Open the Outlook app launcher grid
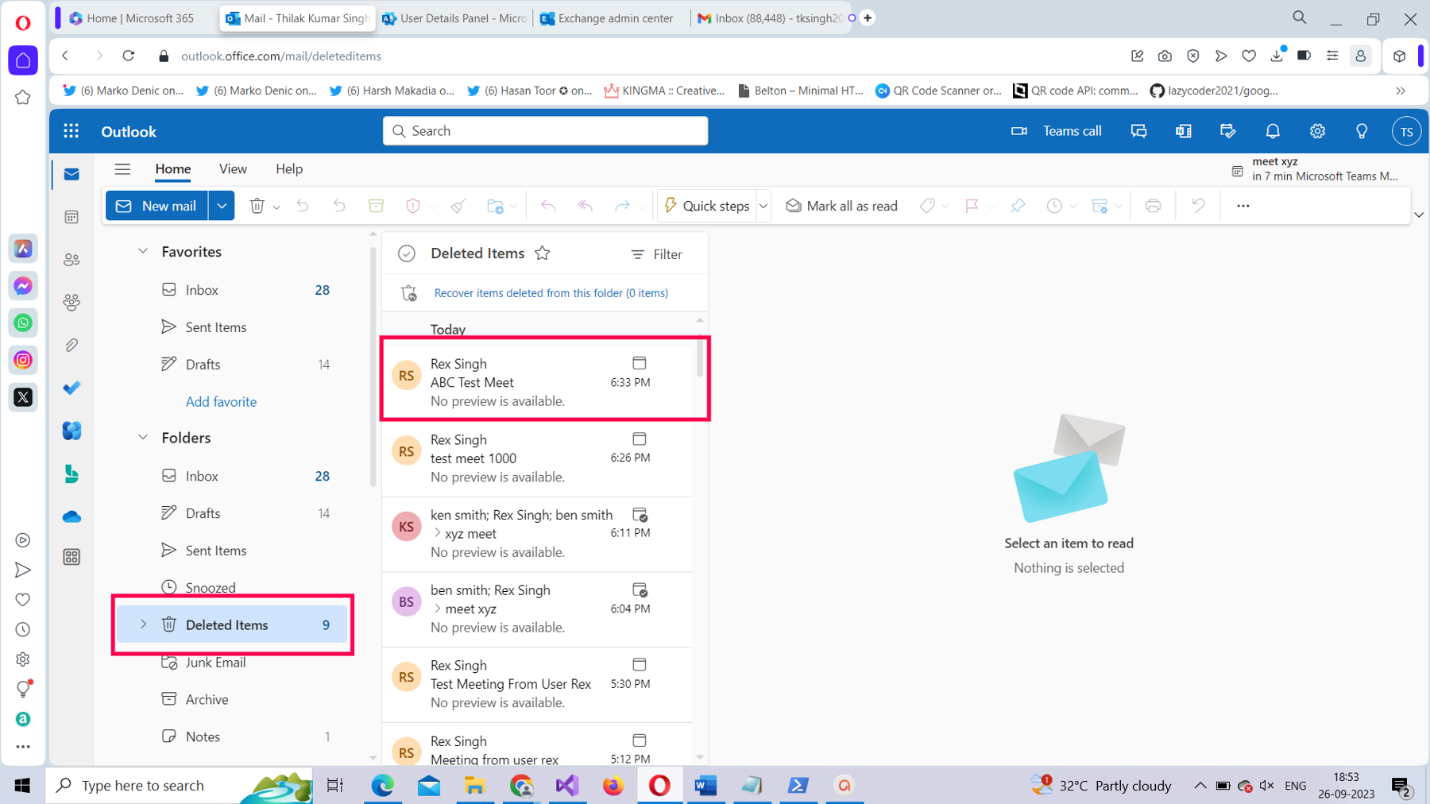 [71, 131]
